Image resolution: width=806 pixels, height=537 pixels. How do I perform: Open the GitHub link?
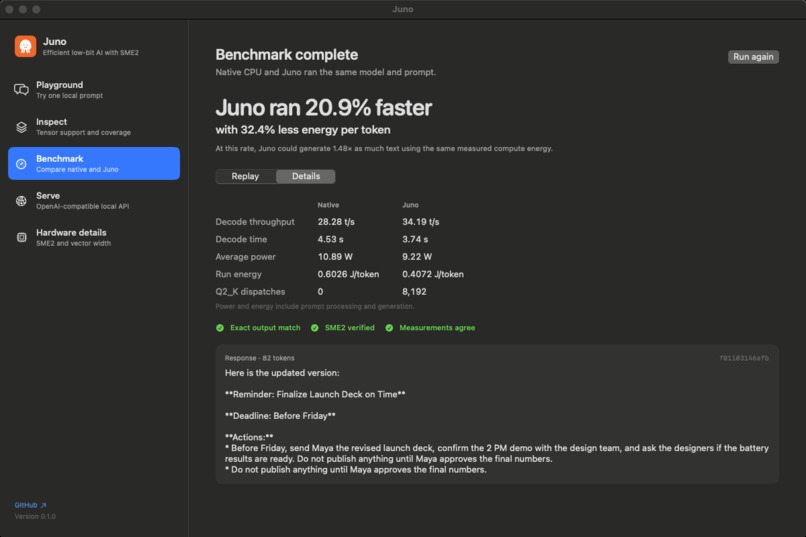[30, 505]
